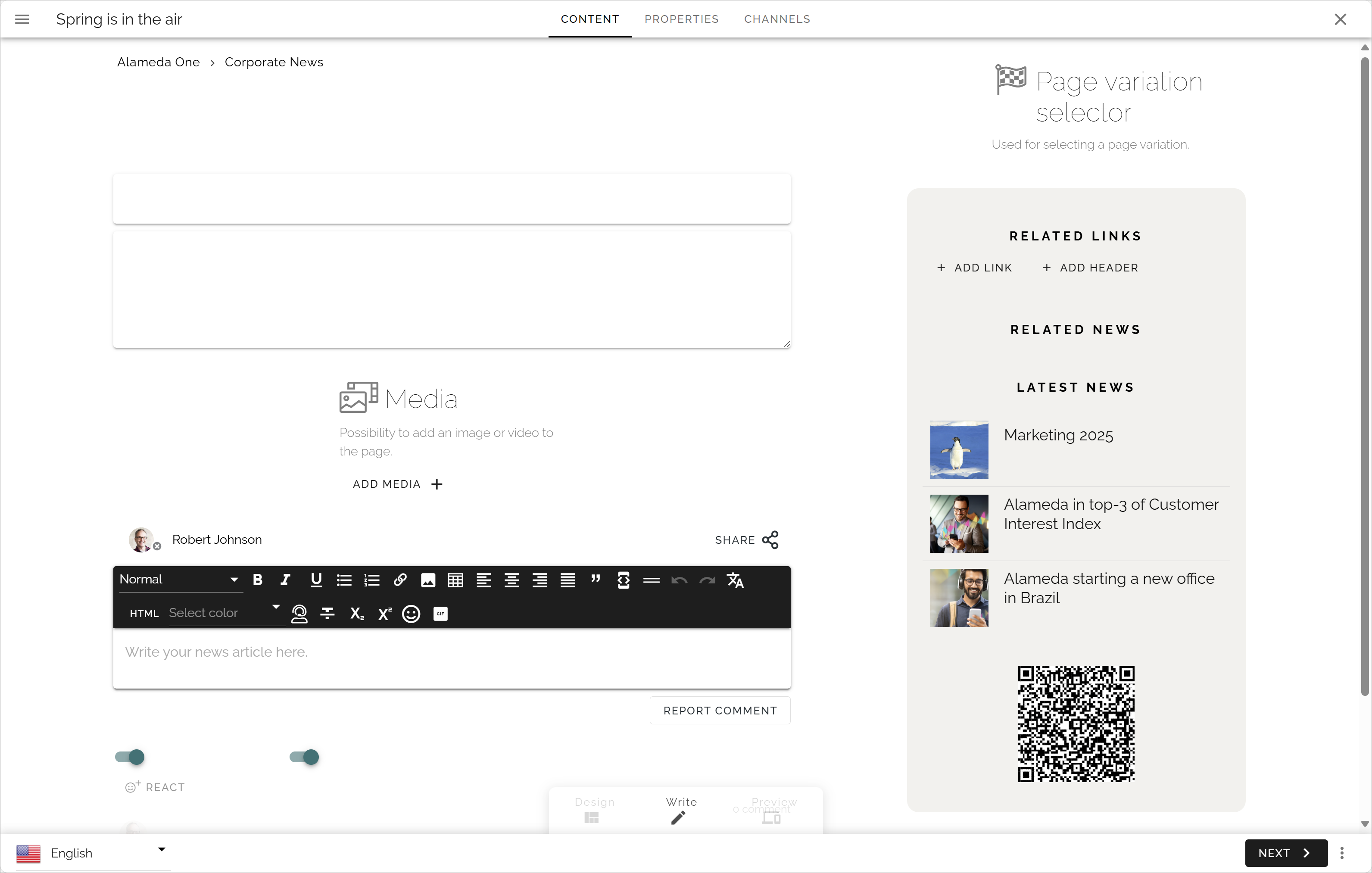Close the page editor
Screen dimensions: 1372x873
[1340, 19]
